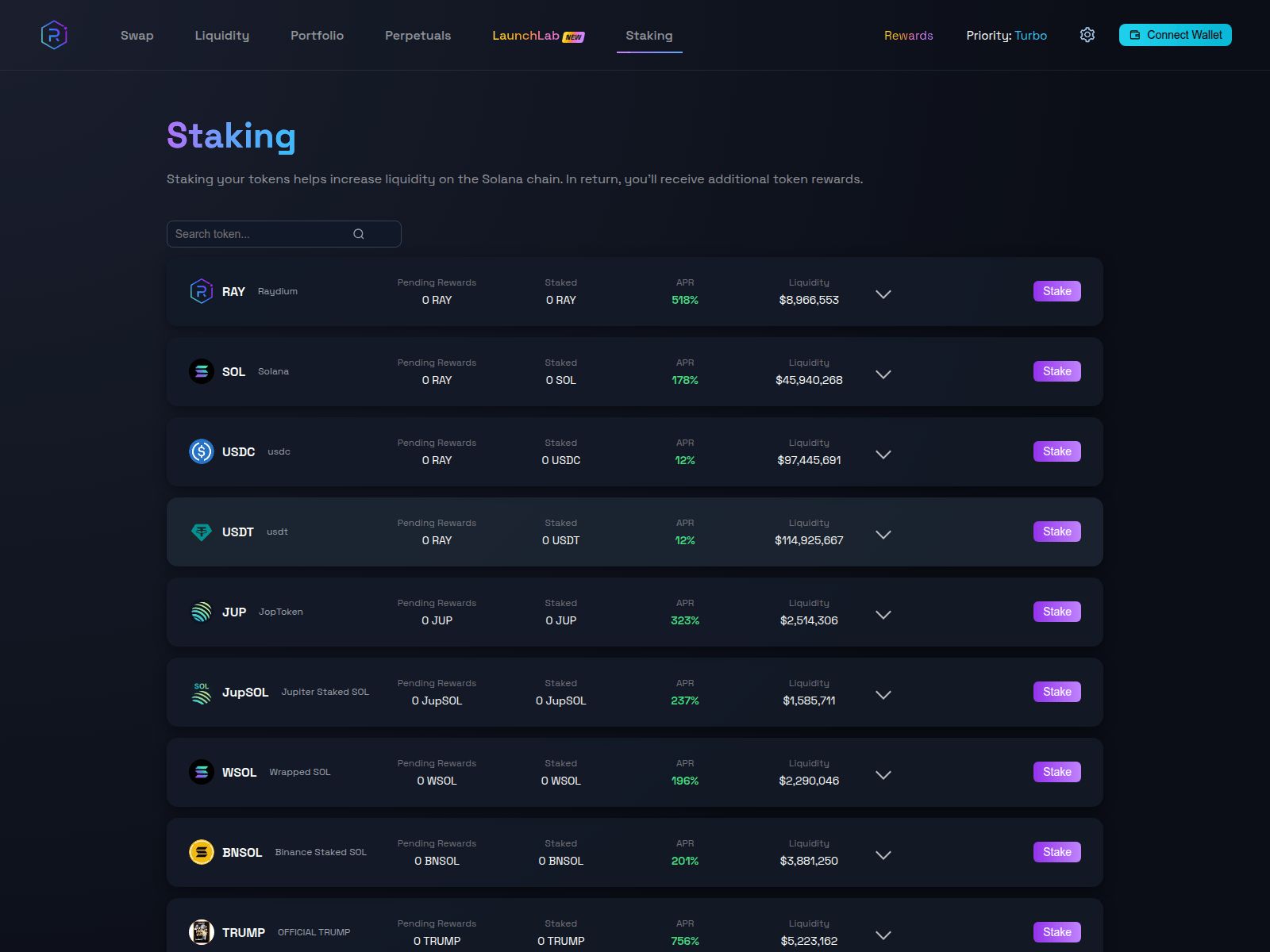Click the NEW badge next to LaunchLab
This screenshot has height=952, width=1270.
click(573, 36)
